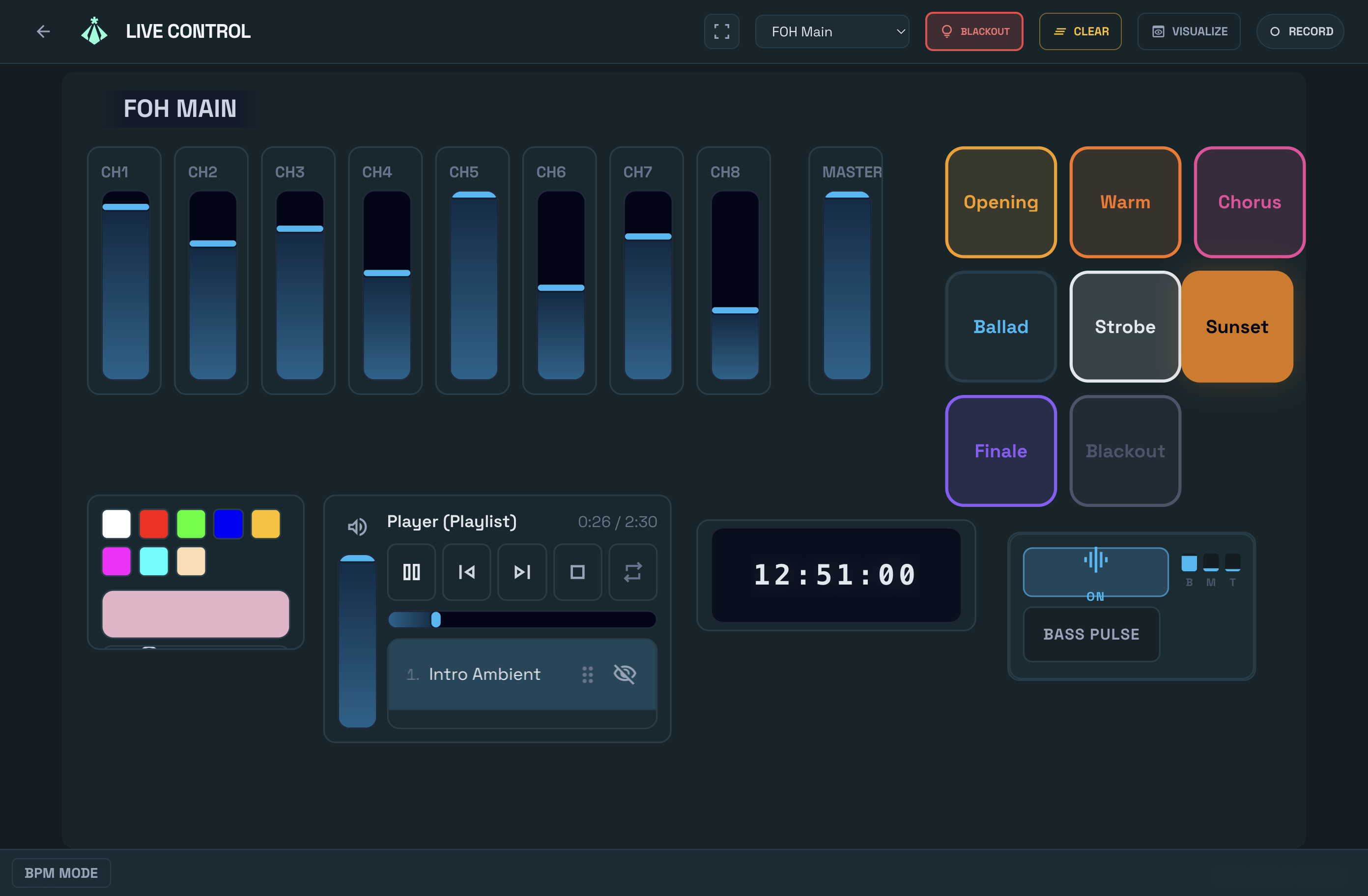Skip to next track

pos(522,572)
